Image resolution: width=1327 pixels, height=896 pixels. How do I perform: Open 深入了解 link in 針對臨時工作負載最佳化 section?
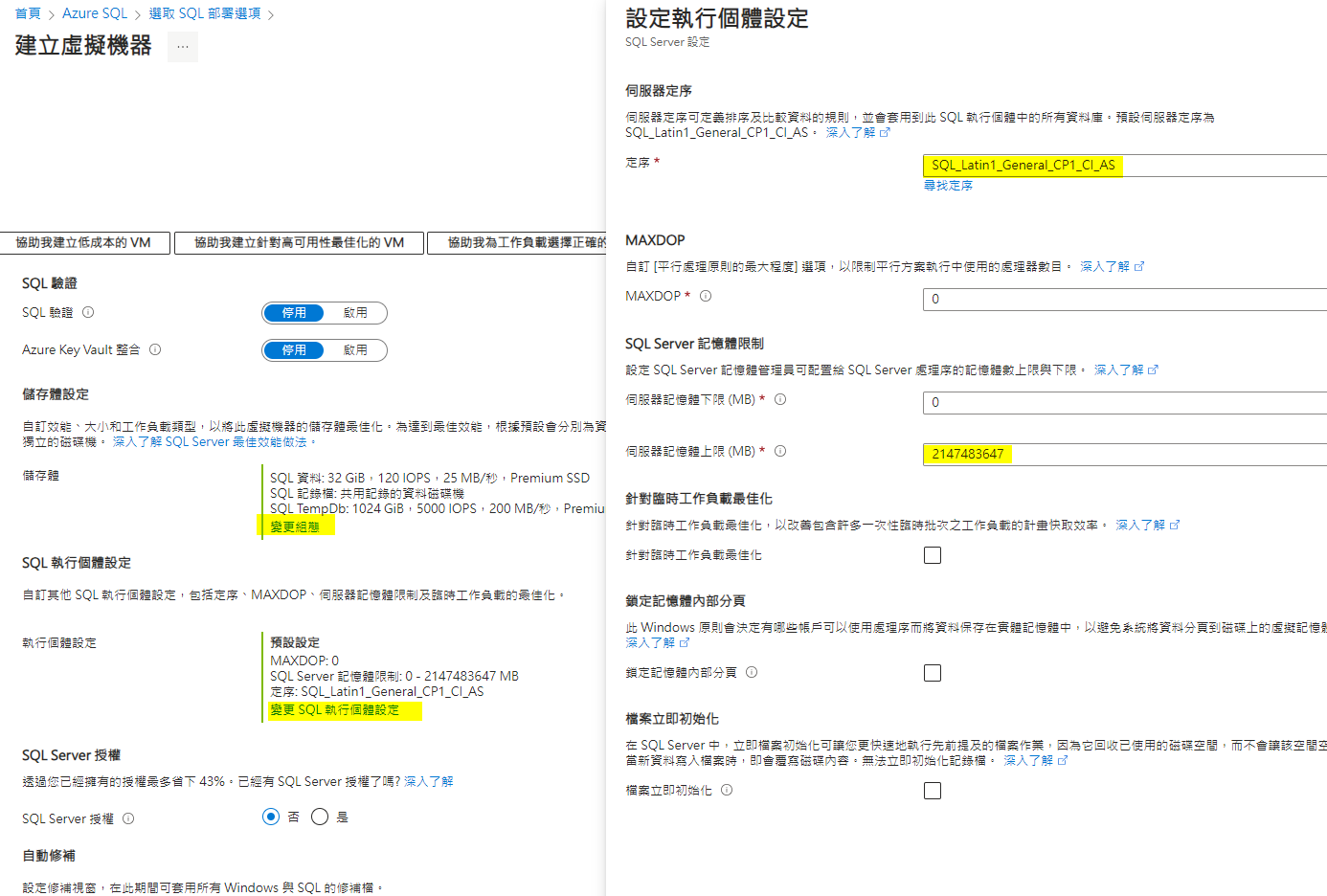pos(1148,526)
